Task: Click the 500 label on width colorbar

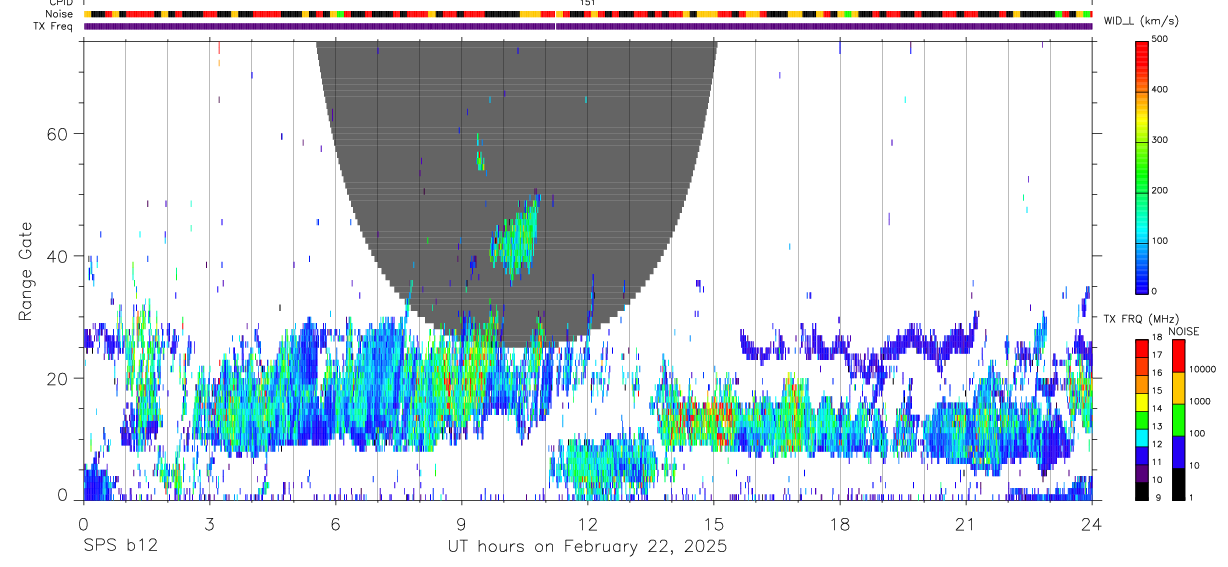Action: pyautogui.click(x=1161, y=39)
